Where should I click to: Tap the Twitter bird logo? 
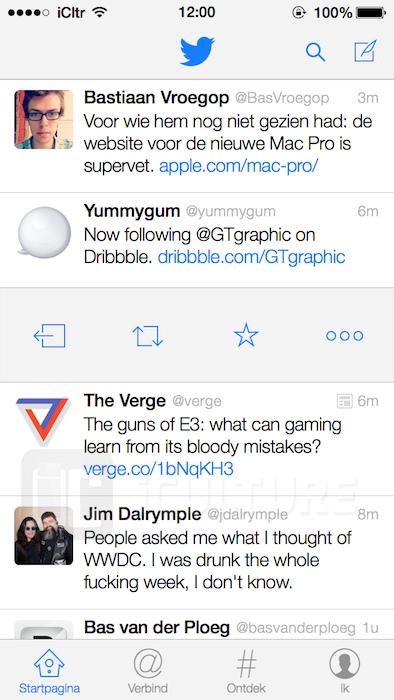(x=197, y=51)
